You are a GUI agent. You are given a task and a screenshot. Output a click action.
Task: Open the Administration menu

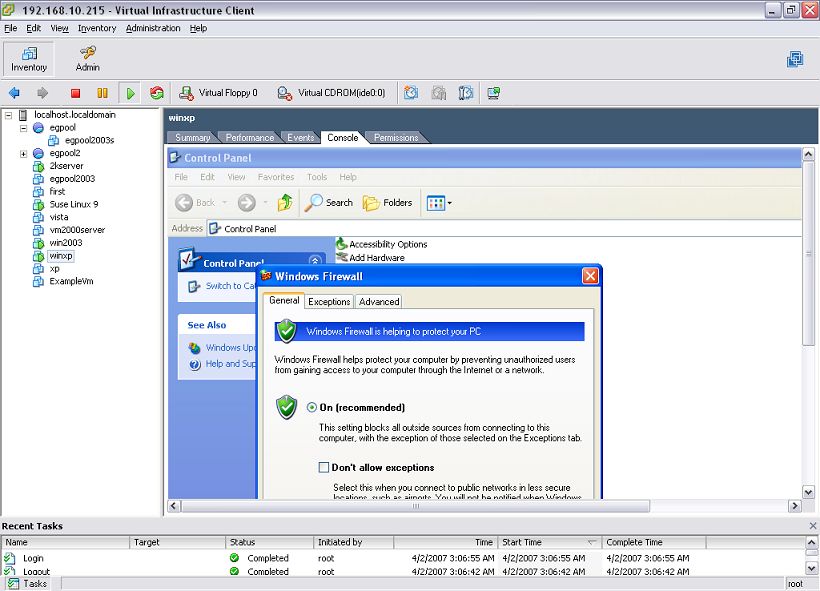coord(153,28)
